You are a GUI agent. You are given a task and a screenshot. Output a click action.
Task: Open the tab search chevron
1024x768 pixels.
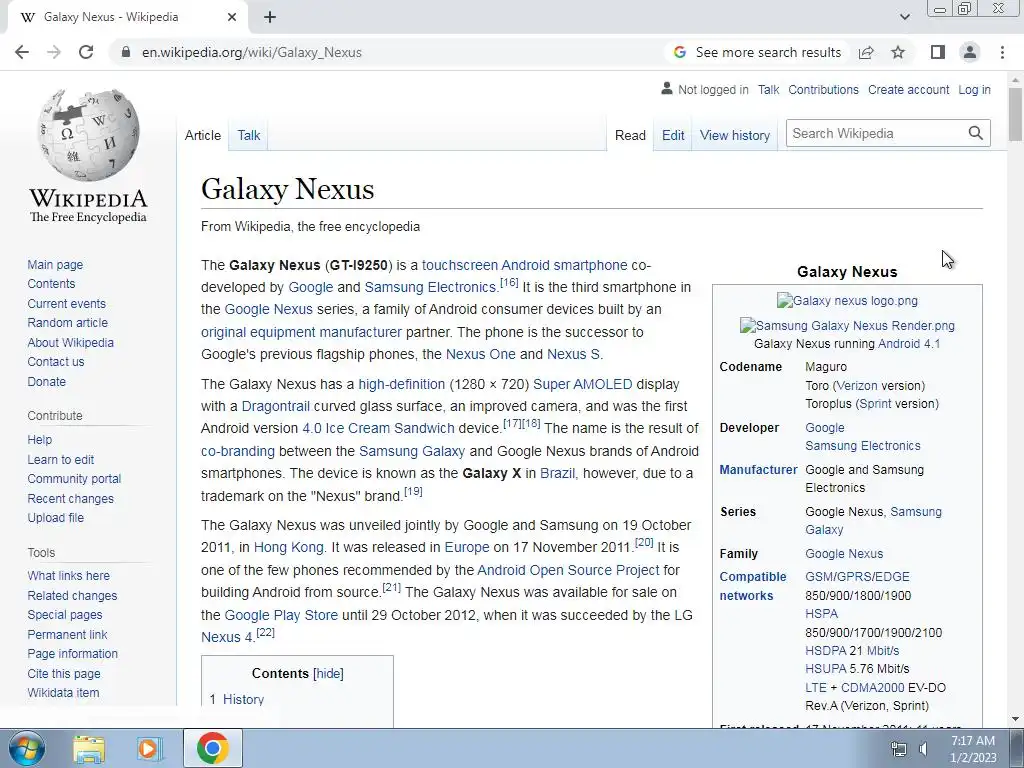tap(904, 17)
